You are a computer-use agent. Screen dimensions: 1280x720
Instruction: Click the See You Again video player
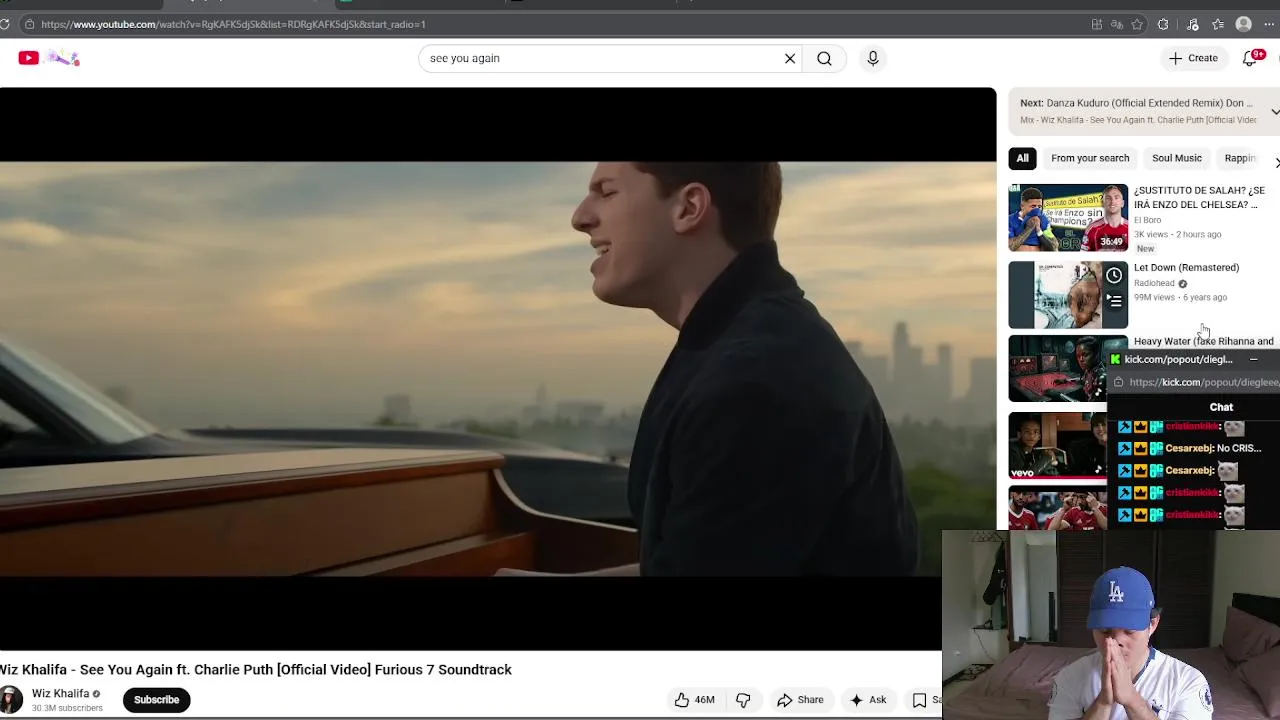pos(498,369)
